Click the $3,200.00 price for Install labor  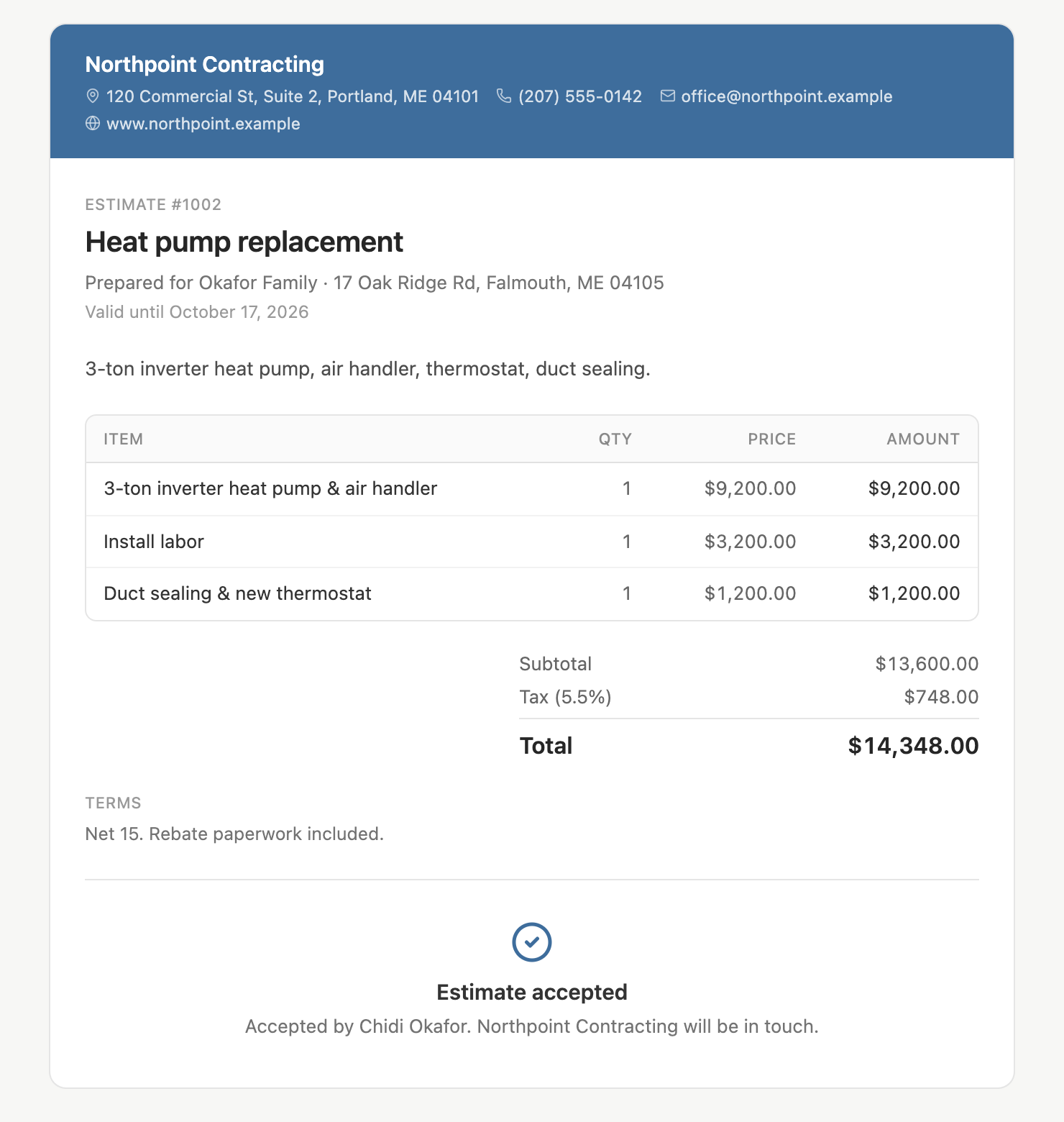point(750,542)
